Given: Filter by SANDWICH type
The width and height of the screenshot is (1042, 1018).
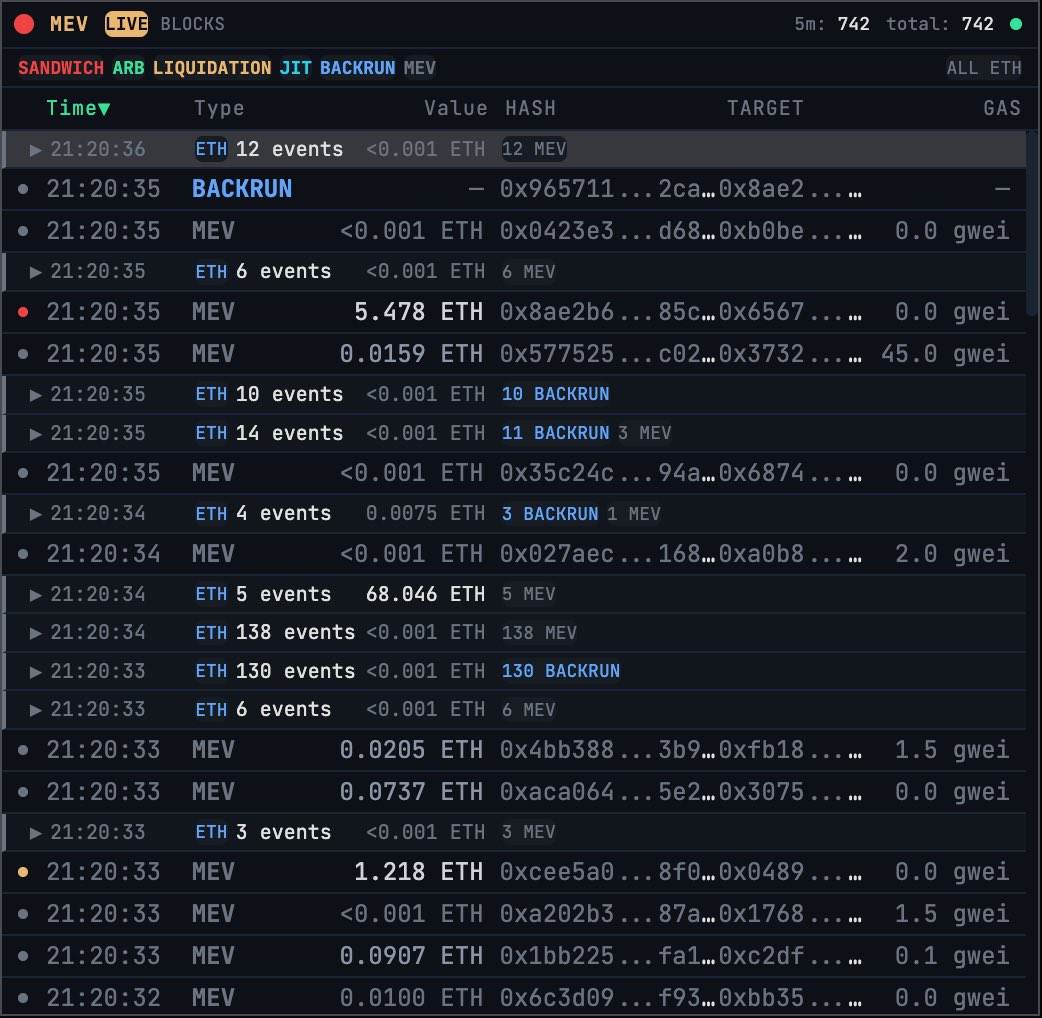Looking at the screenshot, I should 60,68.
